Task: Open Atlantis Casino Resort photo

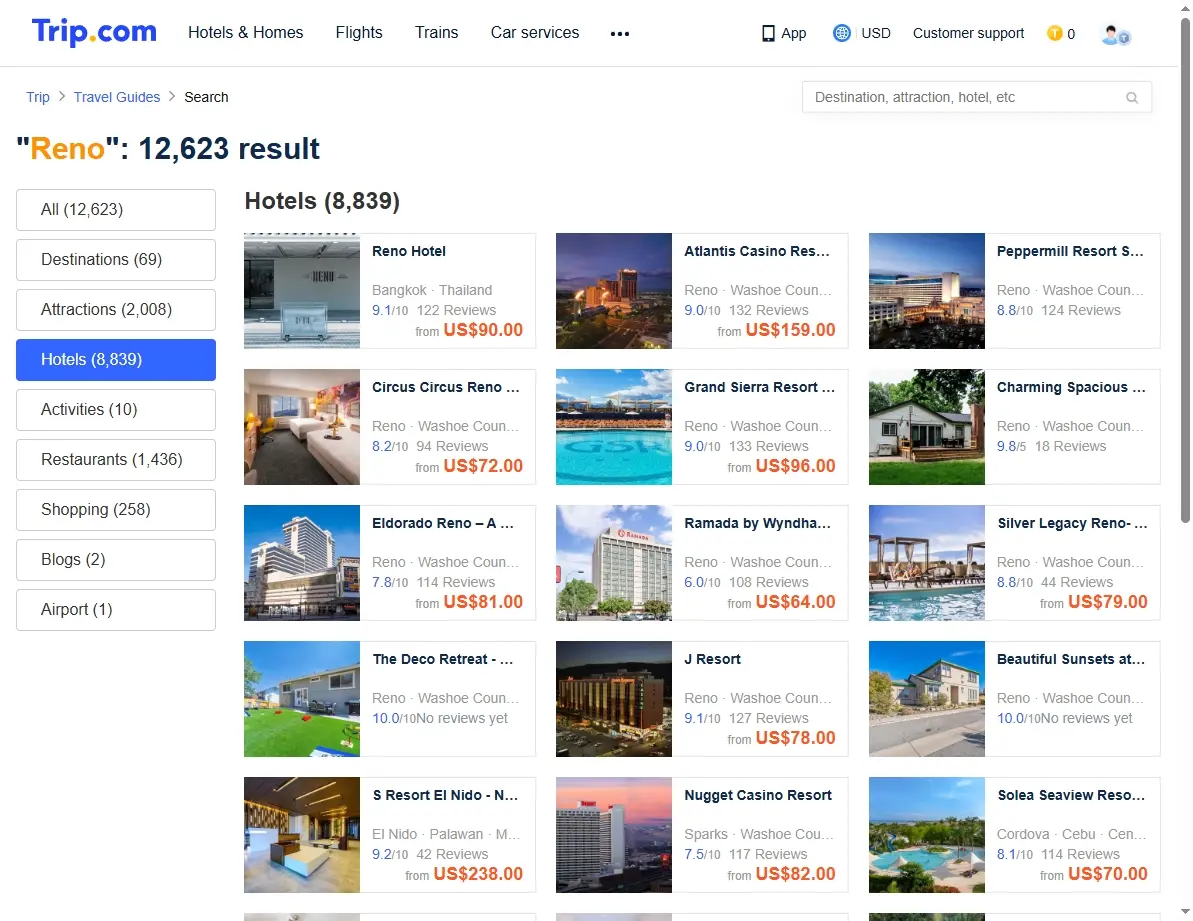Action: [x=614, y=291]
